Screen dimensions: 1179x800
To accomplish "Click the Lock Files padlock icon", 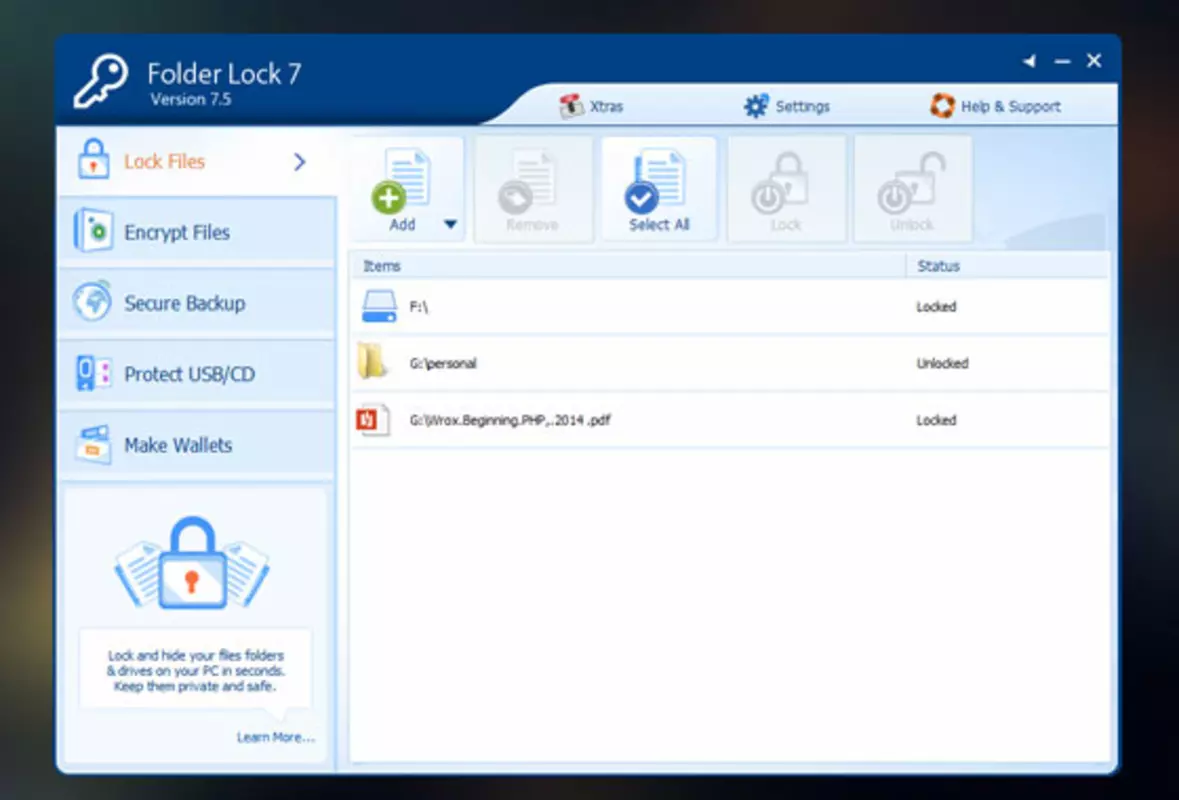I will tap(93, 159).
